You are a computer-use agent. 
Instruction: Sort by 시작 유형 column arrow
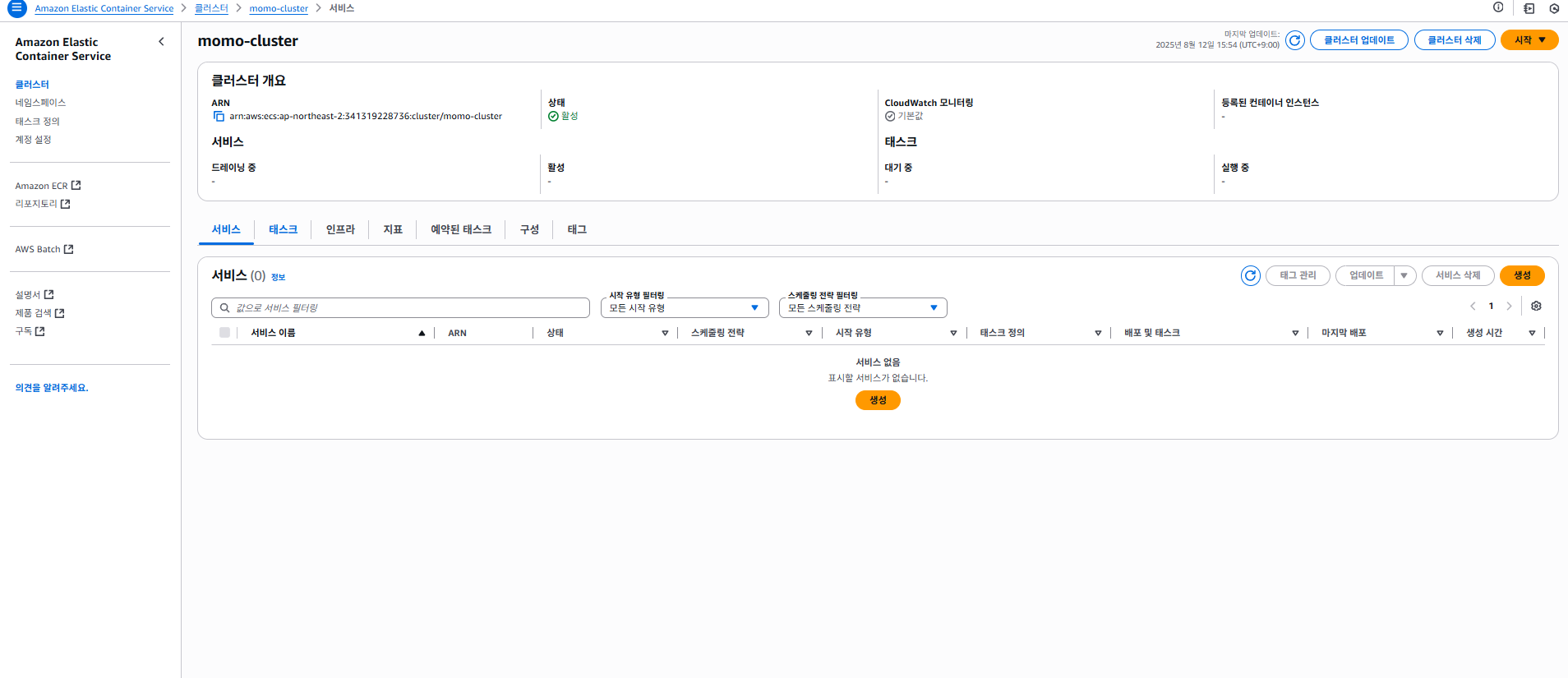pos(953,333)
